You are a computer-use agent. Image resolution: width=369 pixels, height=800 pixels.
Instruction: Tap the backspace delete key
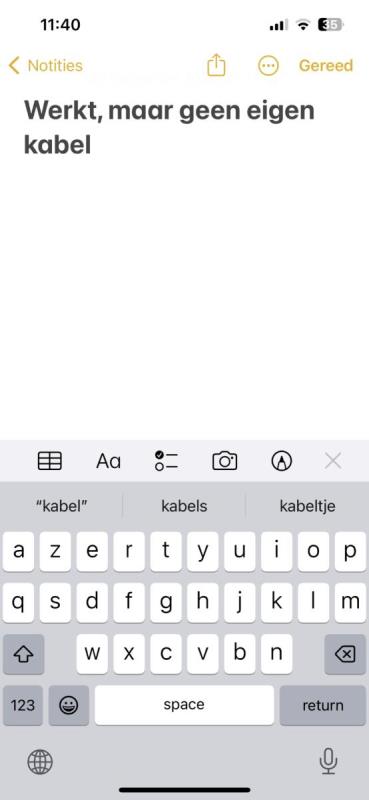(x=346, y=654)
